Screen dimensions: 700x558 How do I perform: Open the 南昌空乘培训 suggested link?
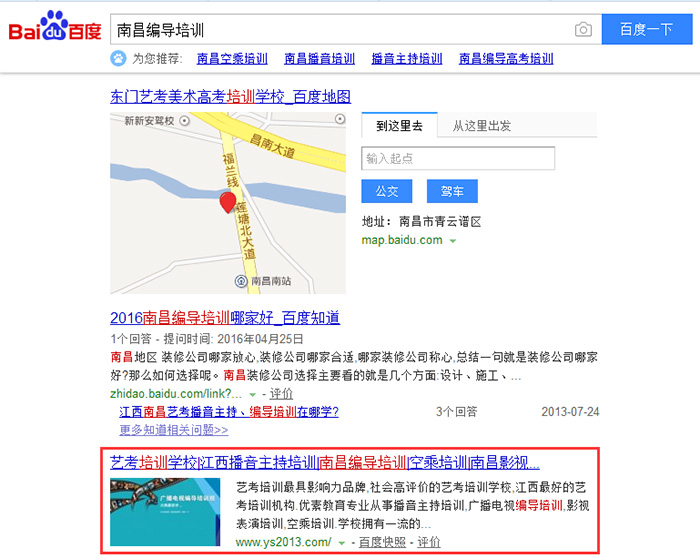tap(232, 58)
